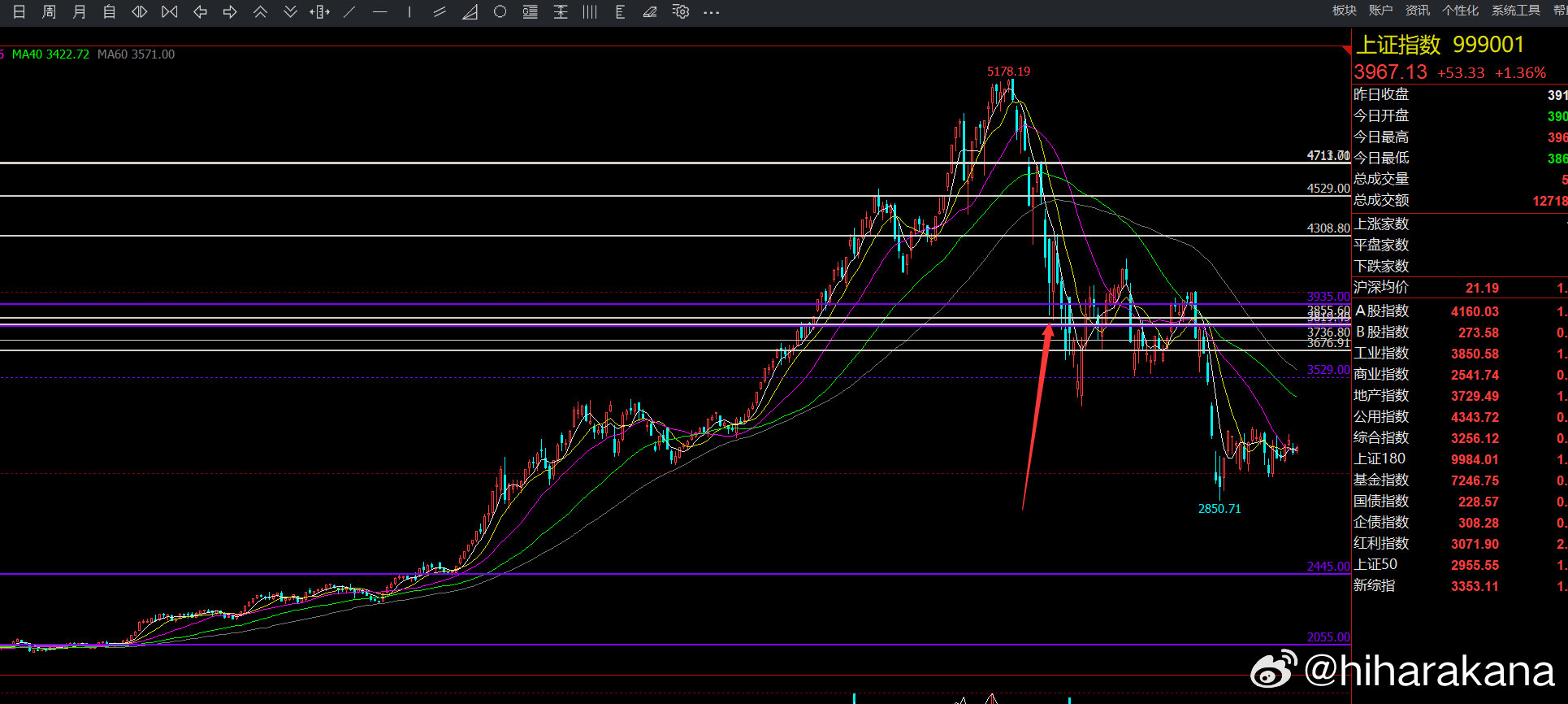Click the 总成交额 field

pyautogui.click(x=1460, y=201)
